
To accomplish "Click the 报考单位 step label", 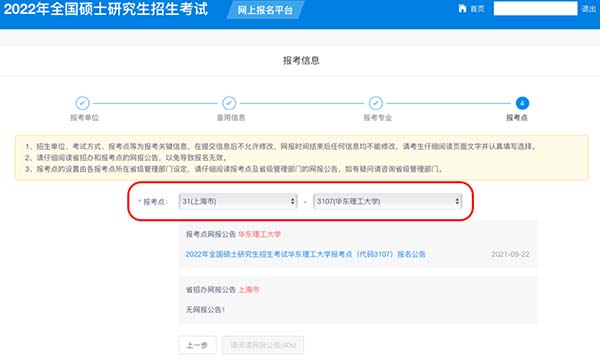I will [84, 118].
